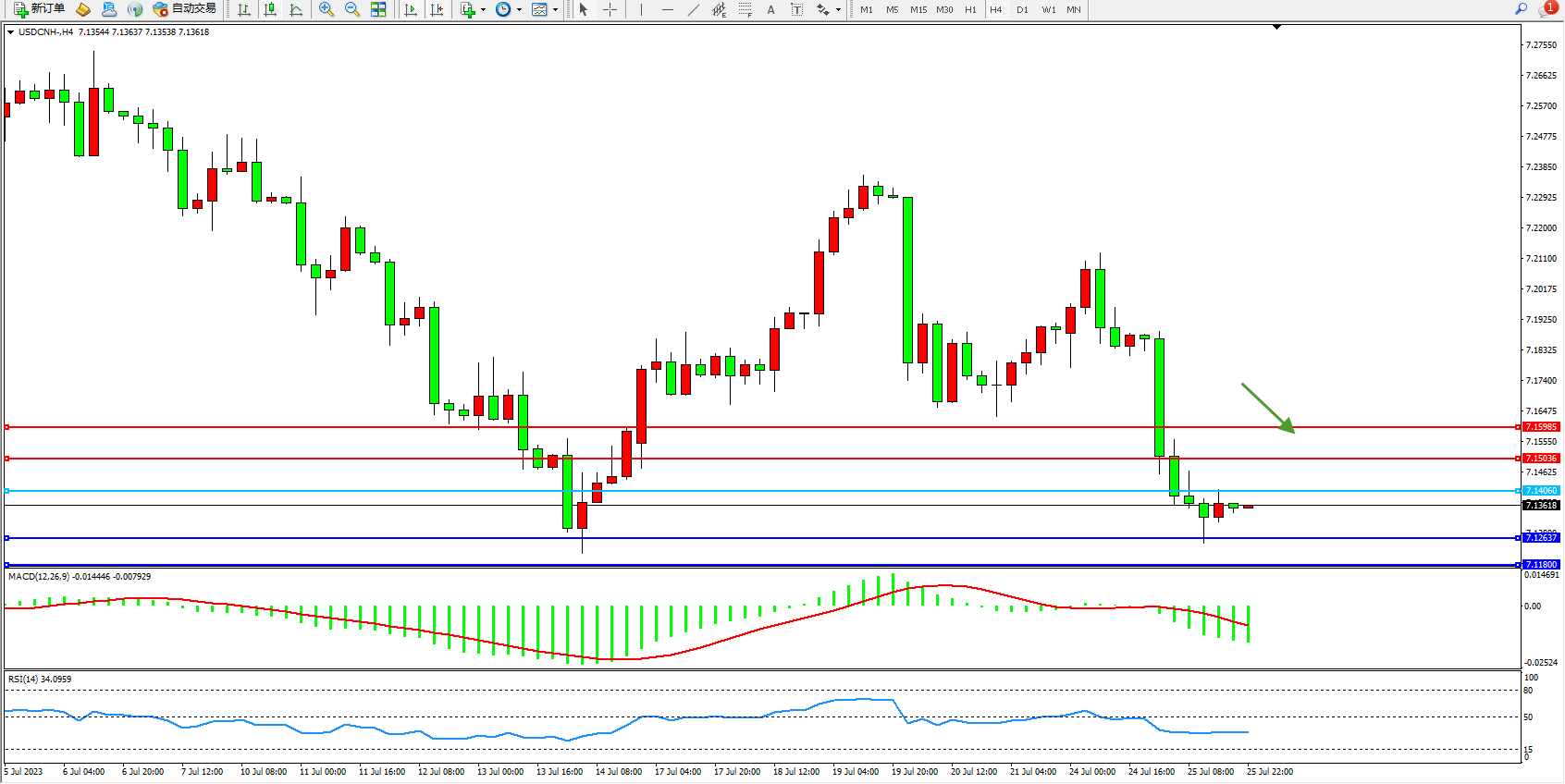Select the crosshair tool
This screenshot has height=784, width=1565.
(x=610, y=9)
